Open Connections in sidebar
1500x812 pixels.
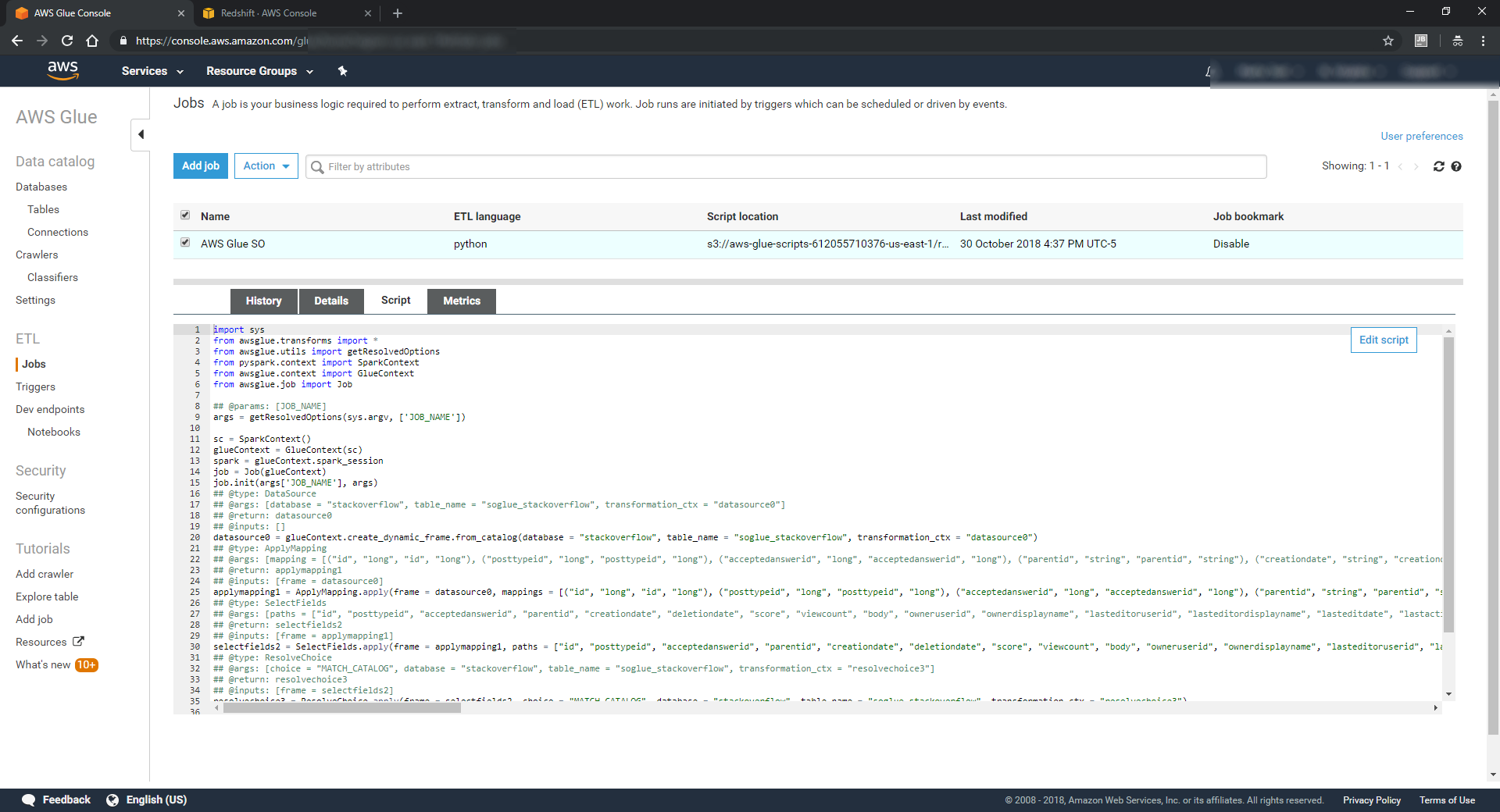click(x=58, y=232)
